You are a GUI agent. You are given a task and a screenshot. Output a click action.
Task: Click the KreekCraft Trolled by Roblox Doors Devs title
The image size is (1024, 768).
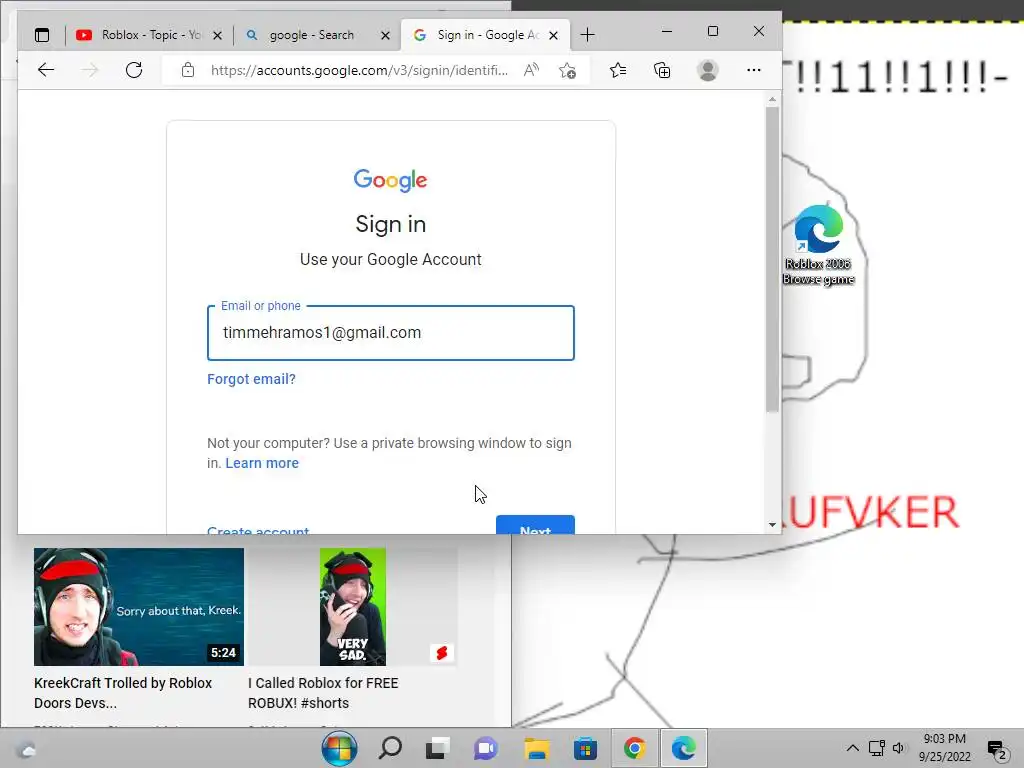click(123, 693)
